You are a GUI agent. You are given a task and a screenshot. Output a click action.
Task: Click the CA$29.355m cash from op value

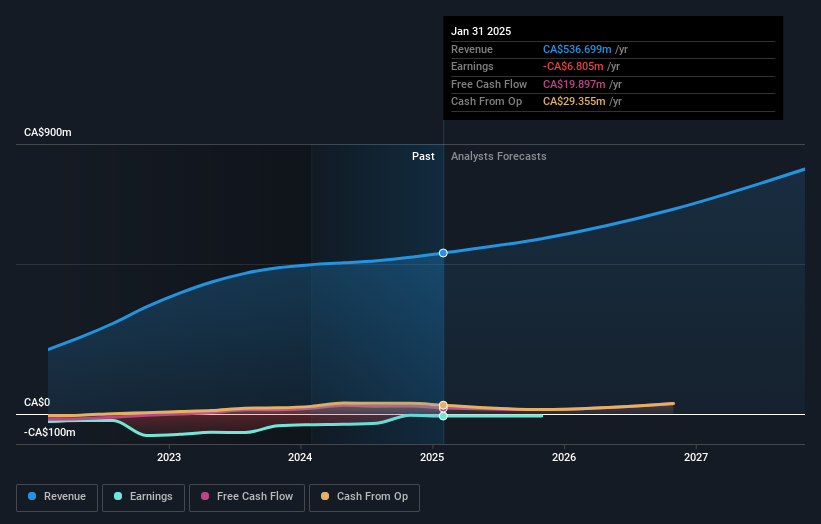[574, 102]
